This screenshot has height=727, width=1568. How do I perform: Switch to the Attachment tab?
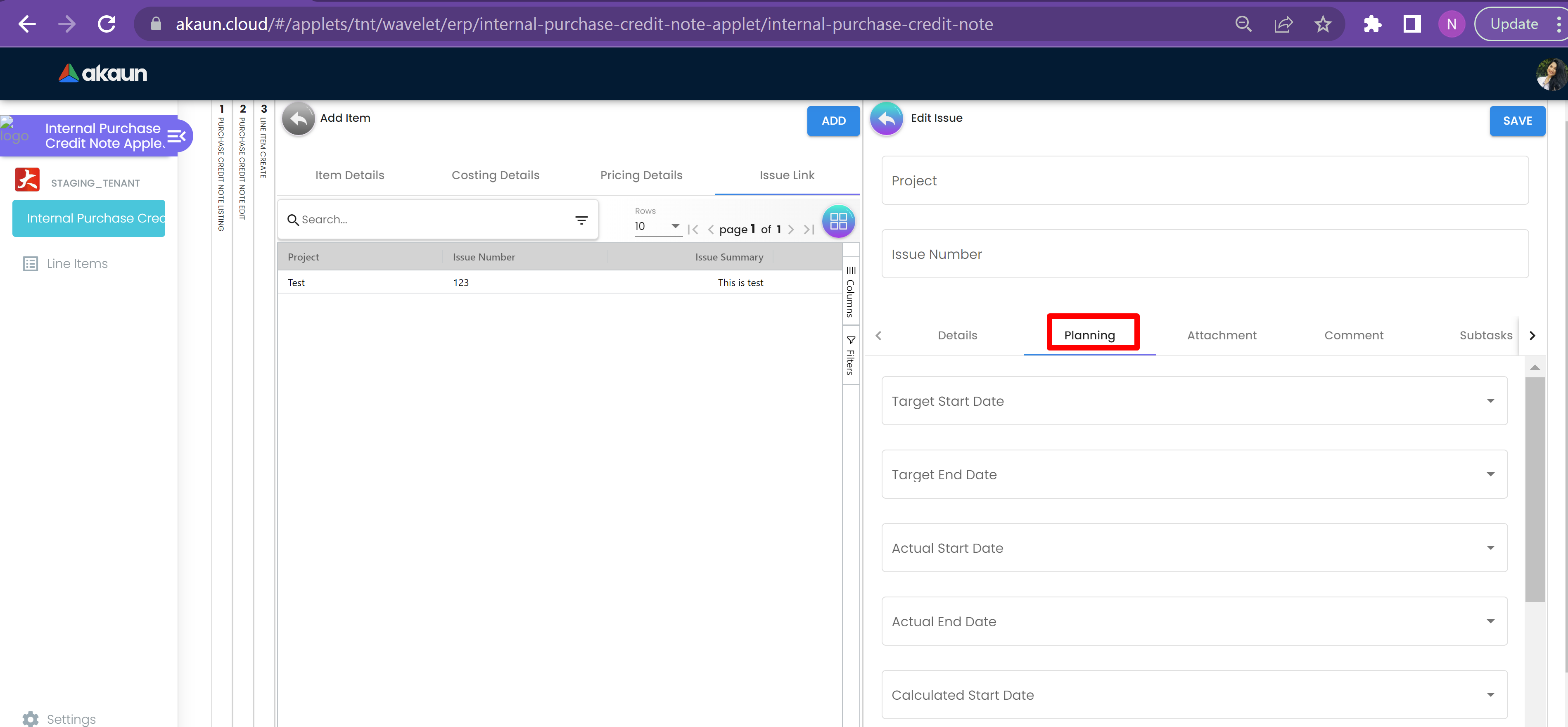[x=1221, y=335]
